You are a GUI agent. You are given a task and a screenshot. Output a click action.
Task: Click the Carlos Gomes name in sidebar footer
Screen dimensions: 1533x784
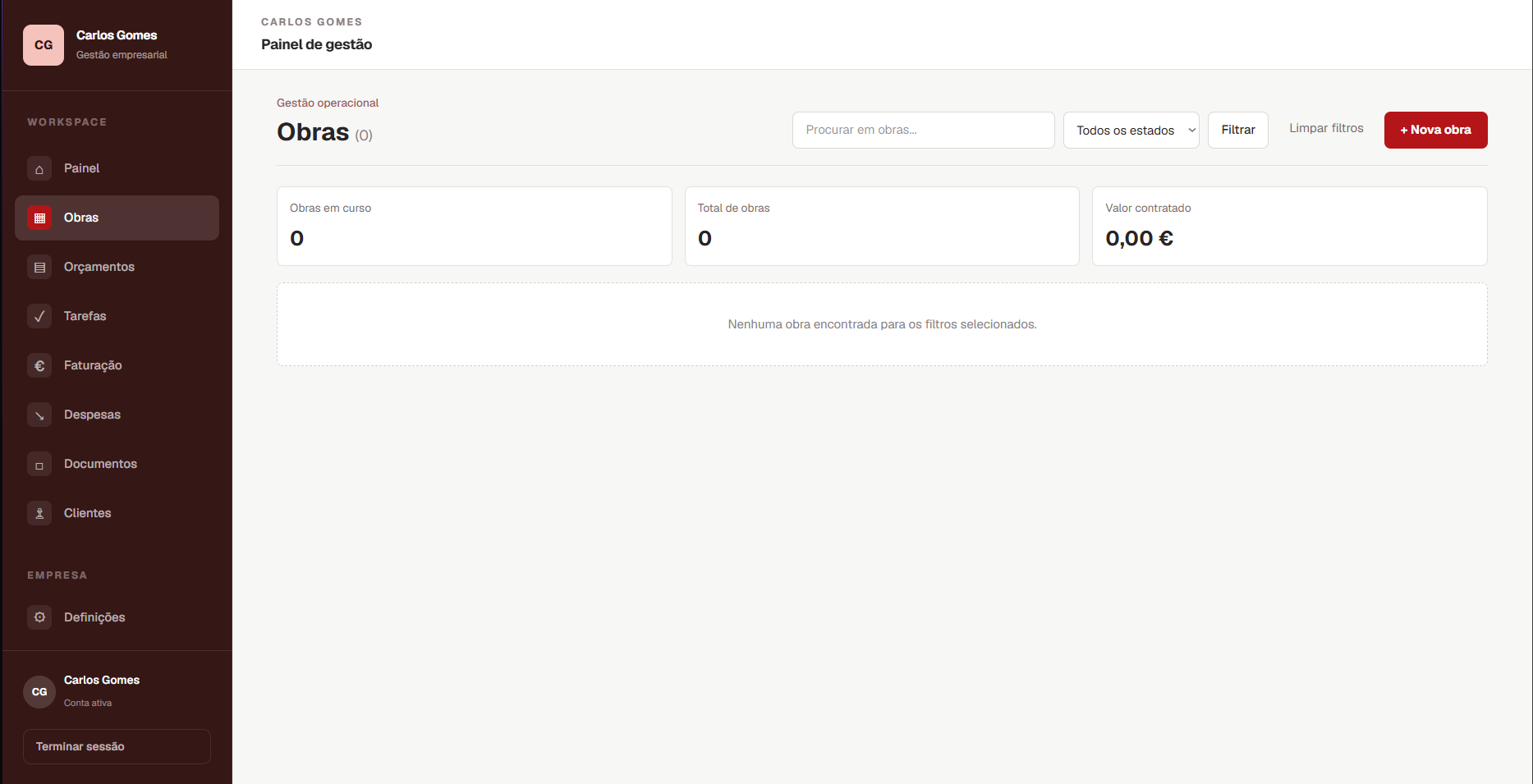click(102, 680)
